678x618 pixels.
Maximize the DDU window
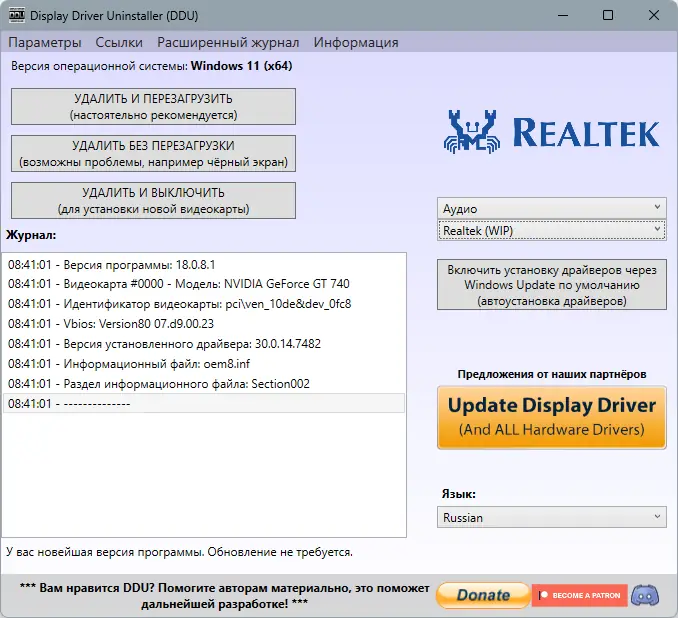pos(608,16)
